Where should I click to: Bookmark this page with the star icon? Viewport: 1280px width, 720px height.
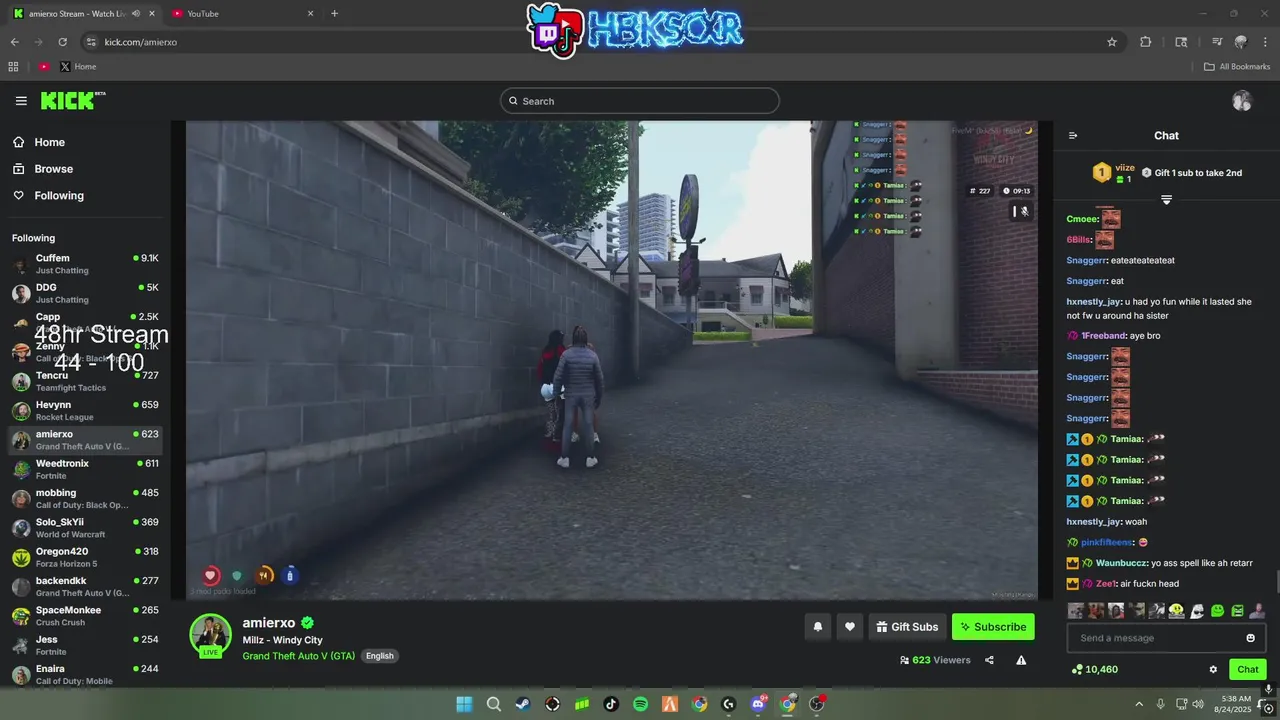(1112, 42)
